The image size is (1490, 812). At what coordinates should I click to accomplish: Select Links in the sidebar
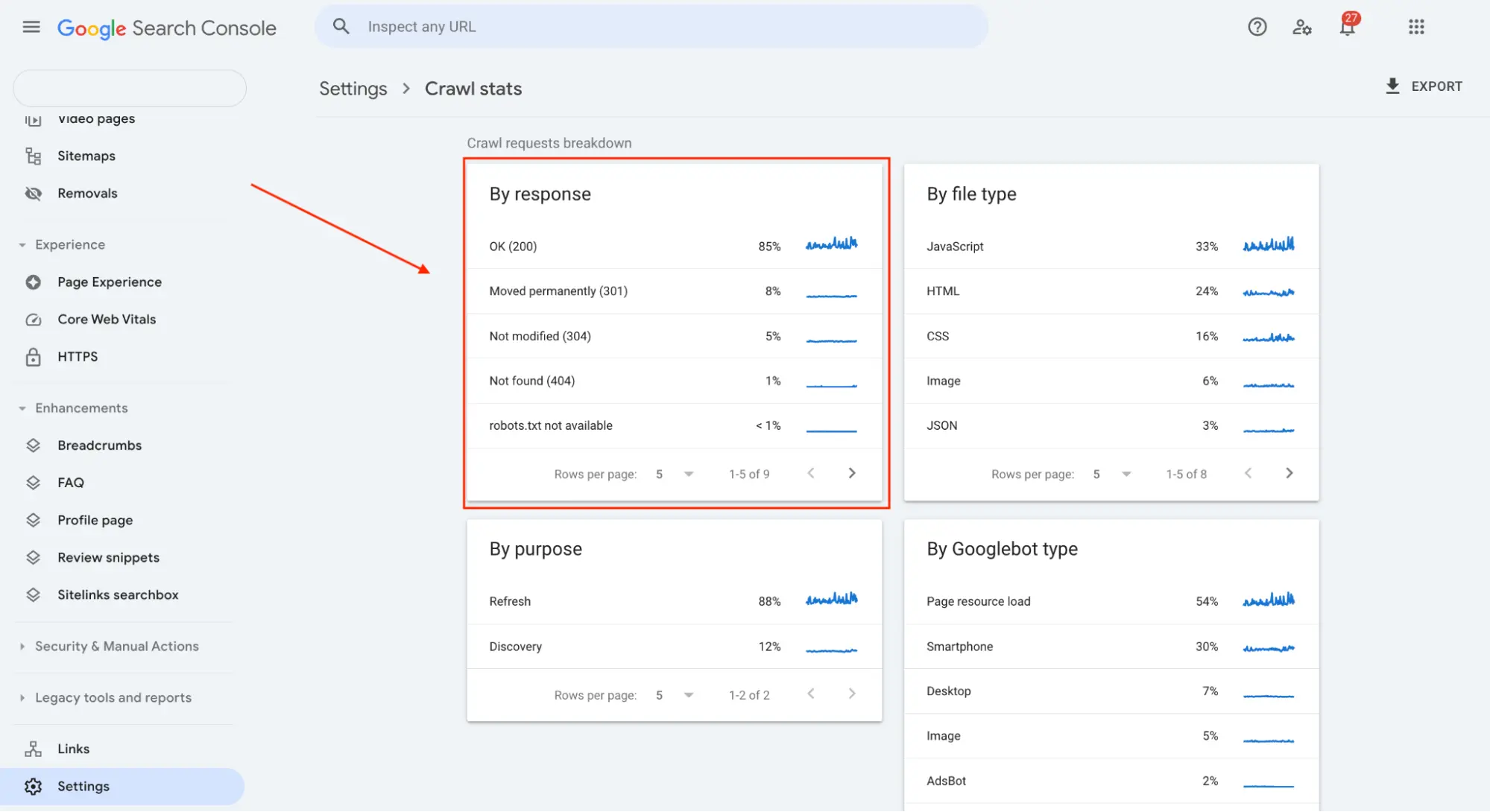73,749
